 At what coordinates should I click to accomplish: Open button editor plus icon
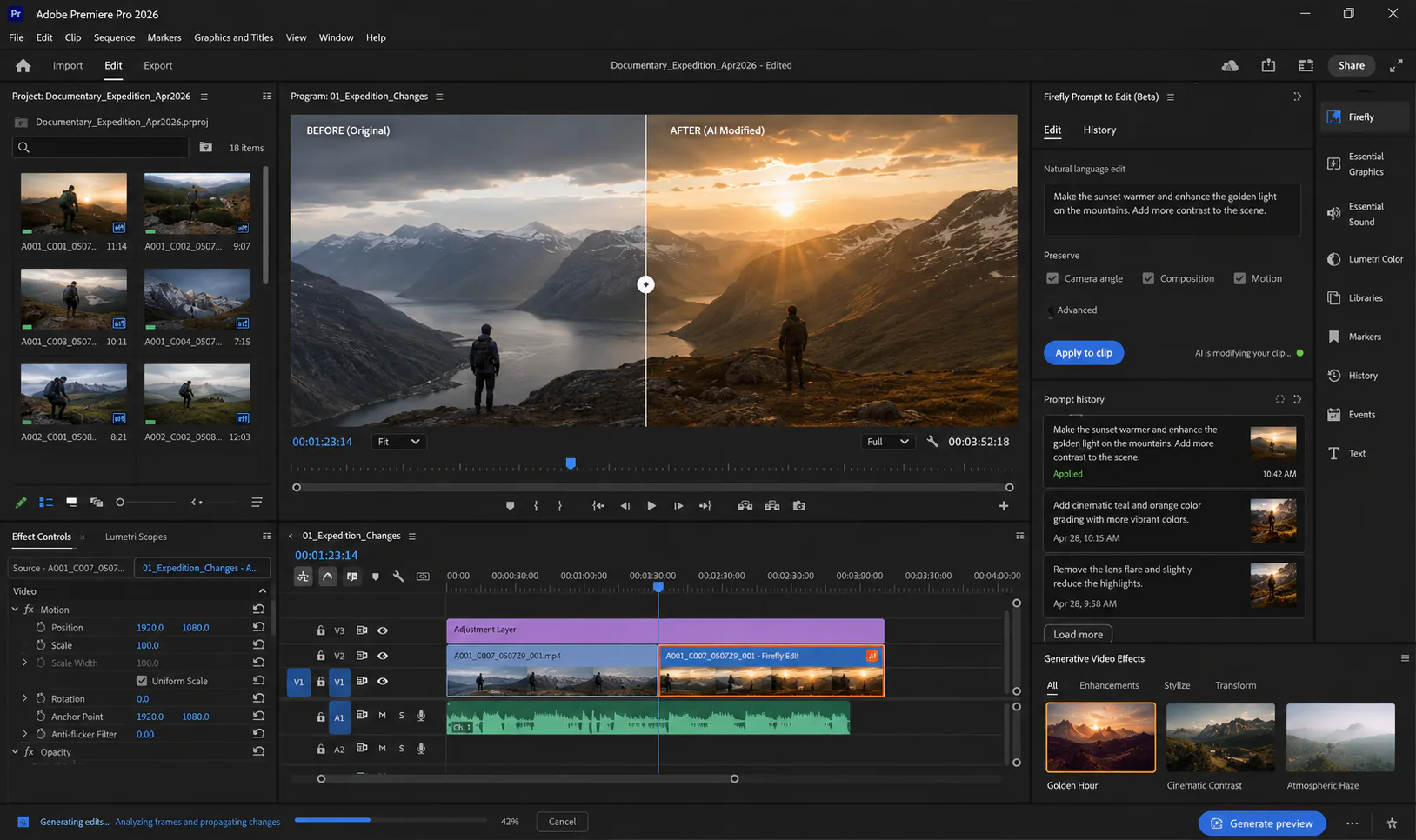pyautogui.click(x=1003, y=505)
